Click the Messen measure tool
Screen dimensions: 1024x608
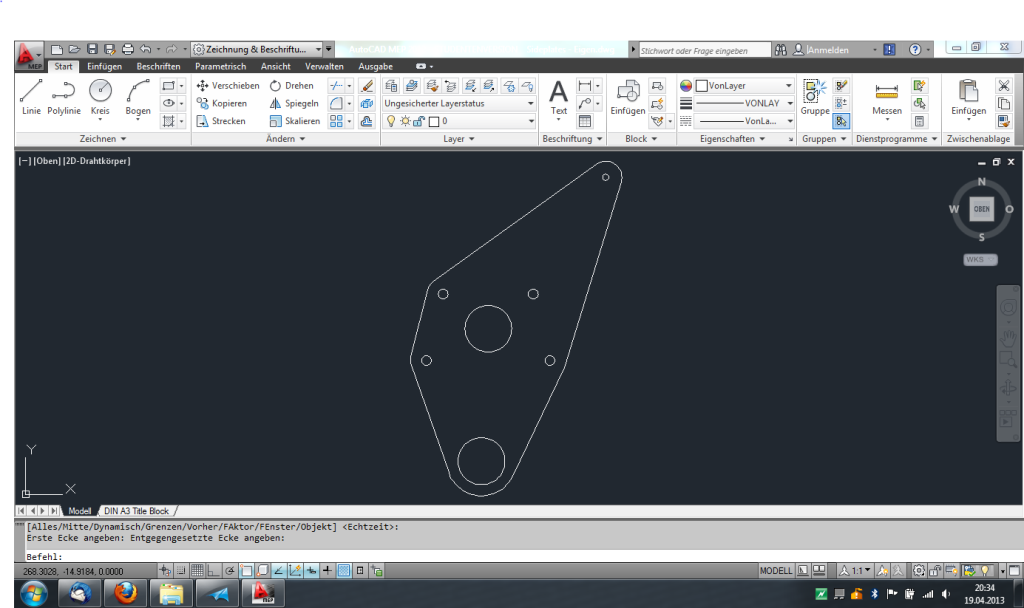coord(887,98)
